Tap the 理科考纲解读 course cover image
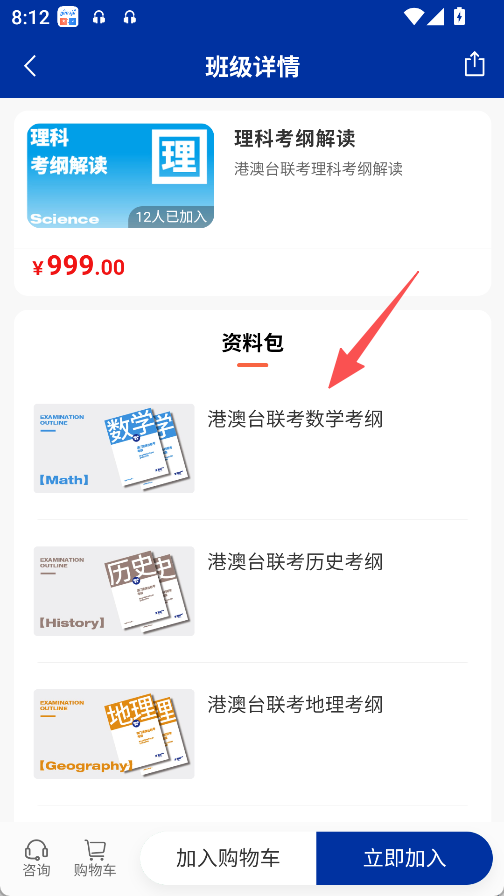The image size is (504, 896). 120,176
